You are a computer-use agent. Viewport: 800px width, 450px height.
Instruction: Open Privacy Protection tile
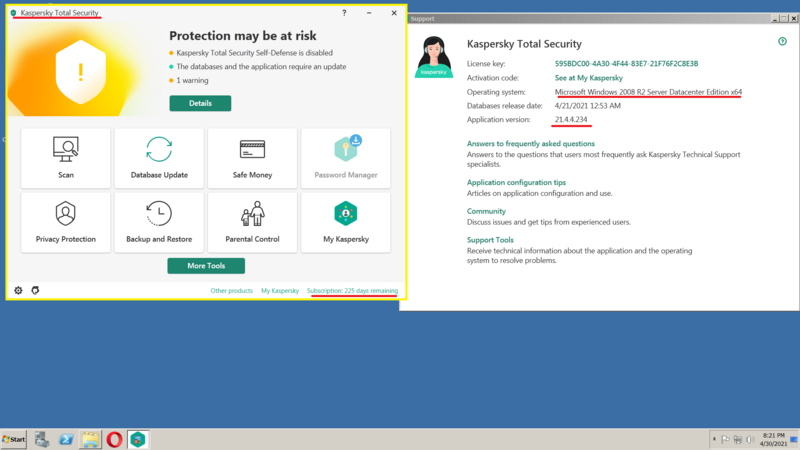66,222
